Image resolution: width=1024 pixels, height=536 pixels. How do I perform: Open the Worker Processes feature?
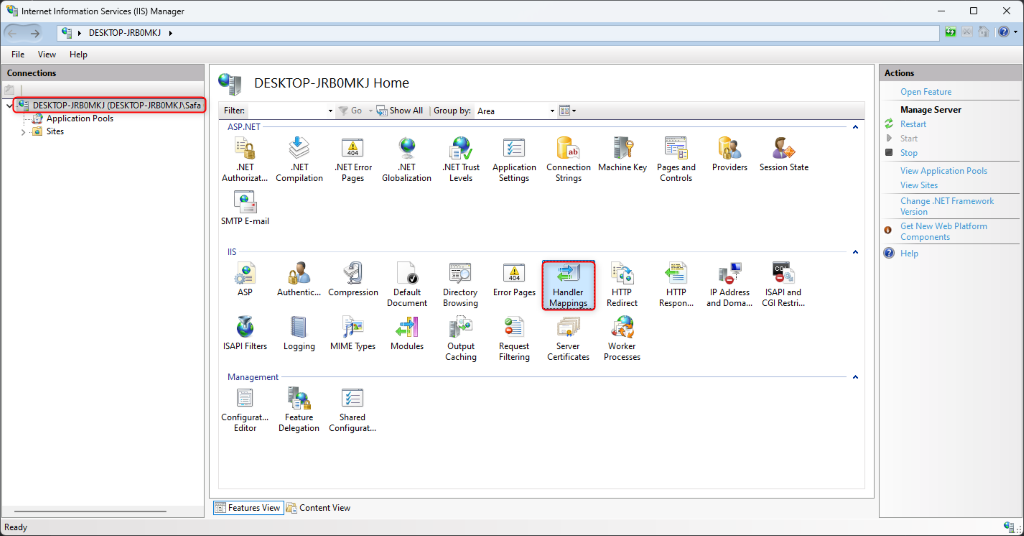coord(622,339)
